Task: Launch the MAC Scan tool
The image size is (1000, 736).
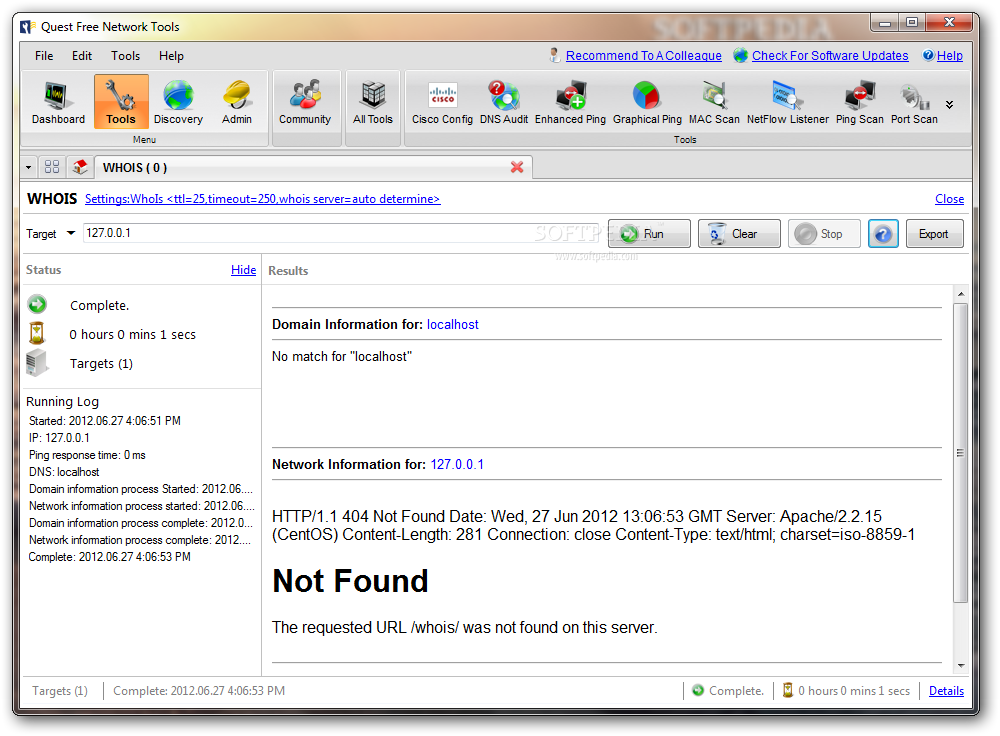Action: 714,101
